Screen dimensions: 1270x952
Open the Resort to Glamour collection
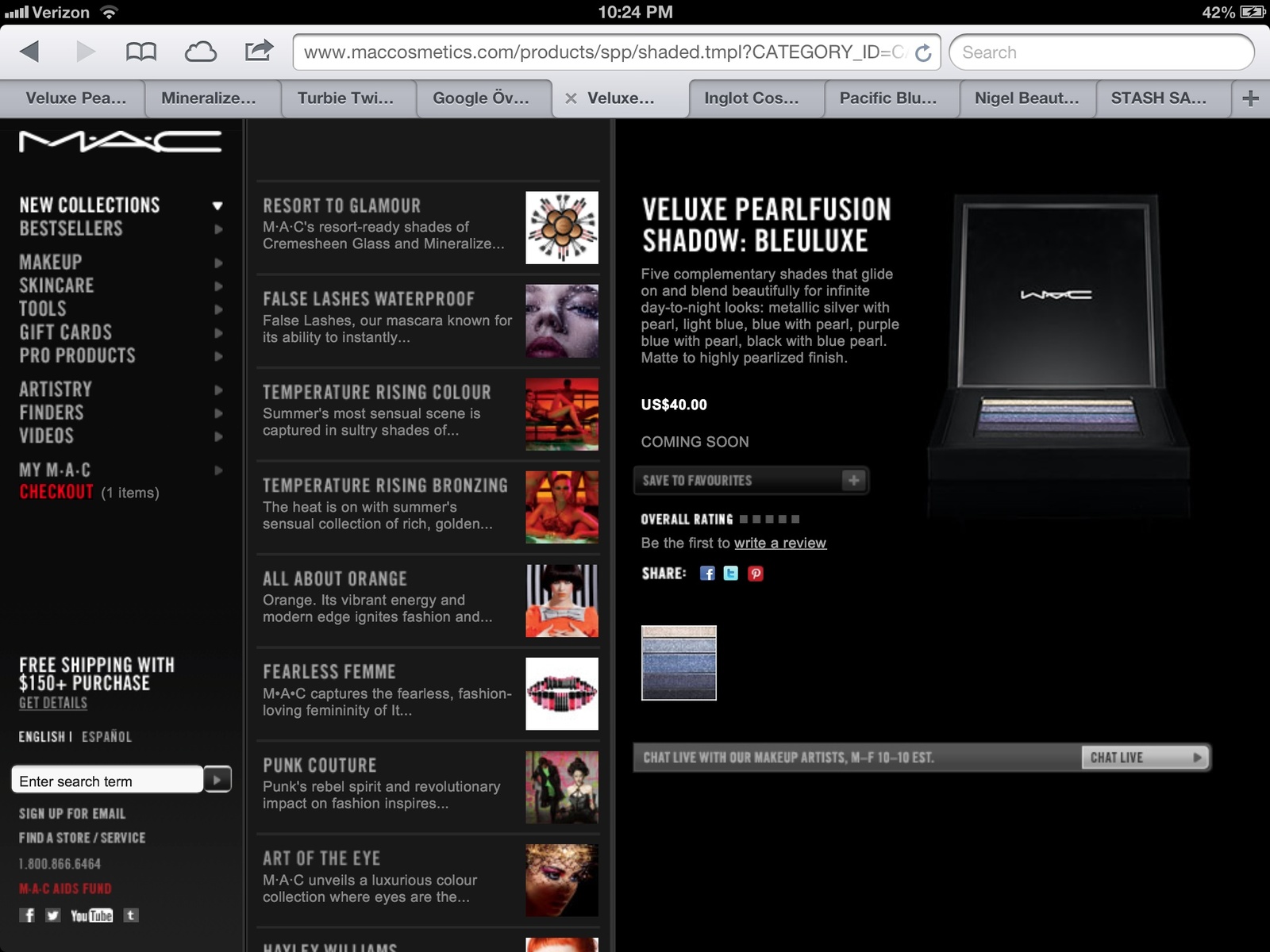click(x=429, y=228)
